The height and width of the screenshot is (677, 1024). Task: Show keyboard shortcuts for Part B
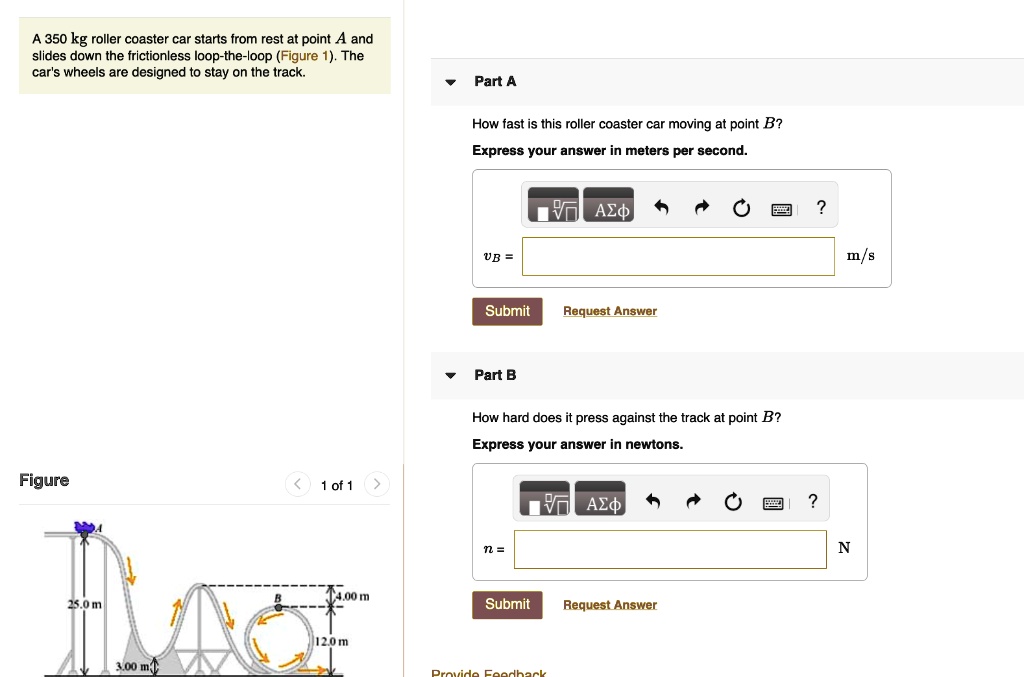click(x=774, y=503)
